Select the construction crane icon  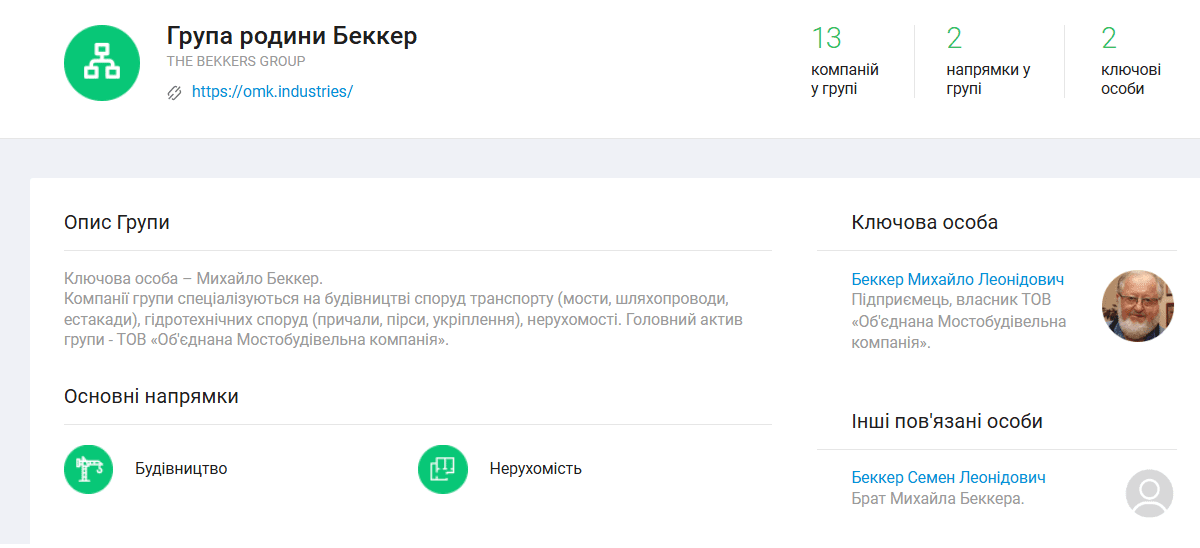click(89, 469)
